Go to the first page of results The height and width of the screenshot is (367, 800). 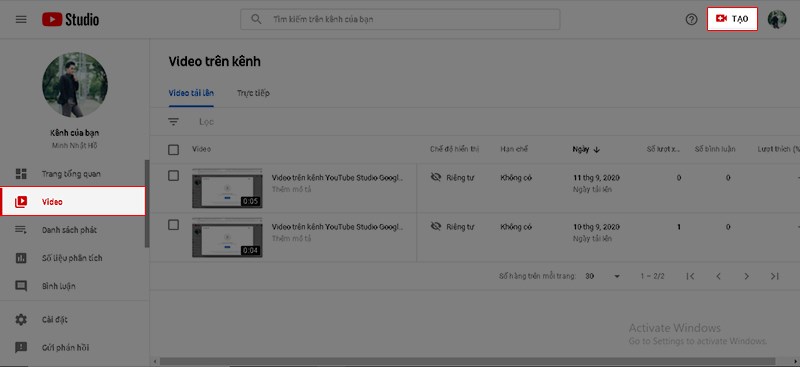(690, 276)
